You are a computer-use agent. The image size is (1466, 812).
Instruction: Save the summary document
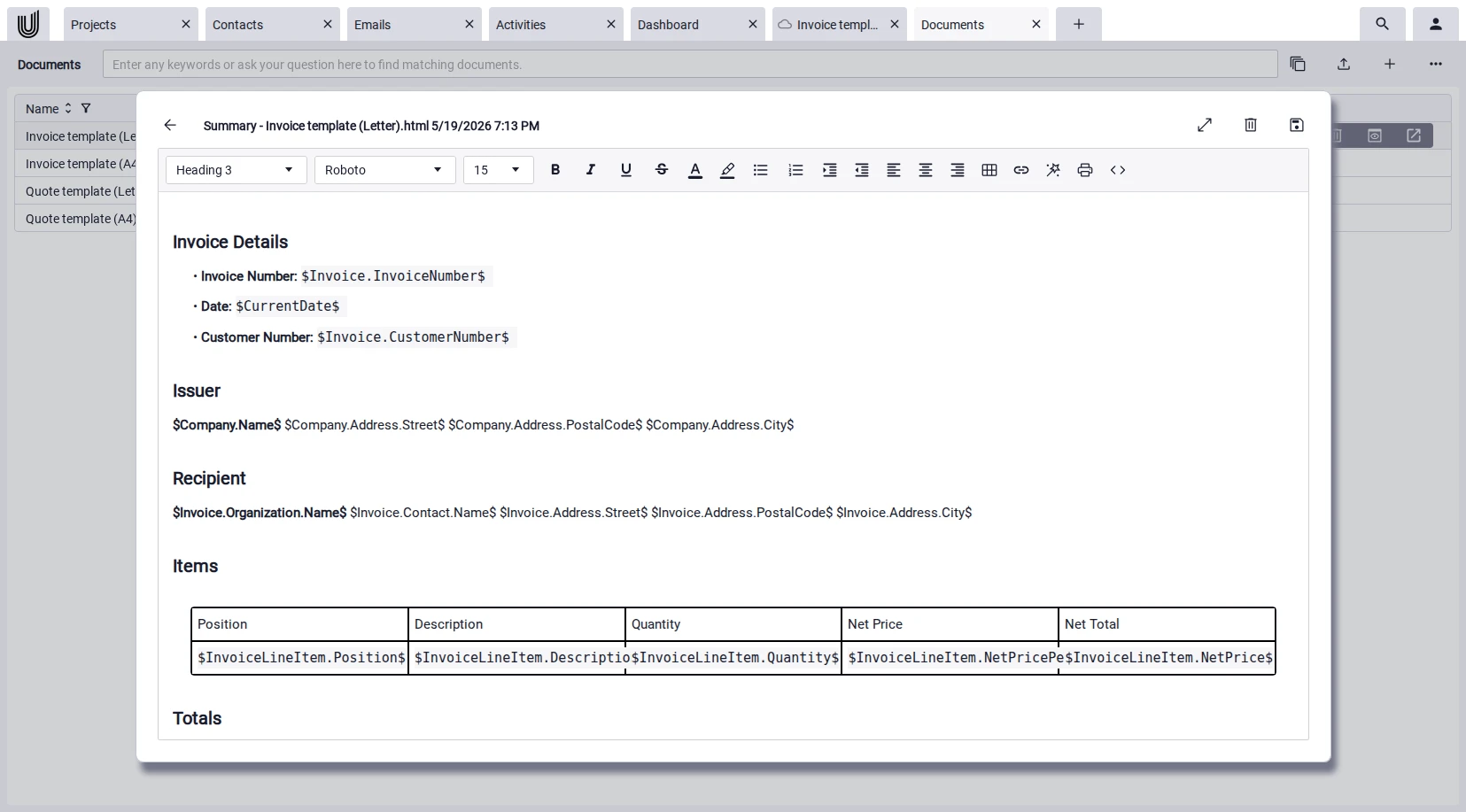(x=1297, y=125)
